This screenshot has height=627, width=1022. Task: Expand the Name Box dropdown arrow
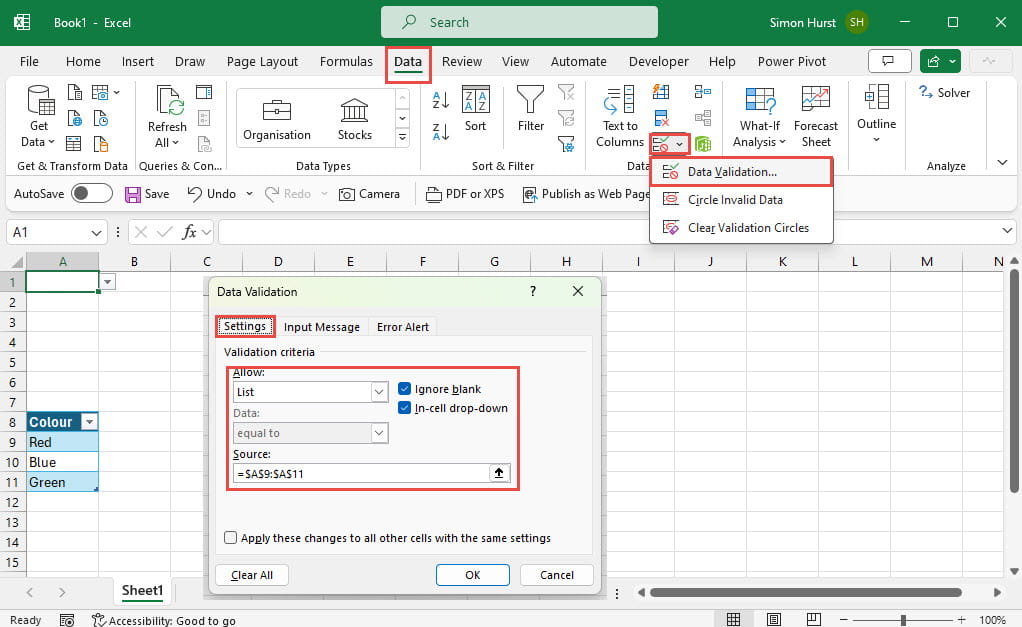(x=97, y=232)
